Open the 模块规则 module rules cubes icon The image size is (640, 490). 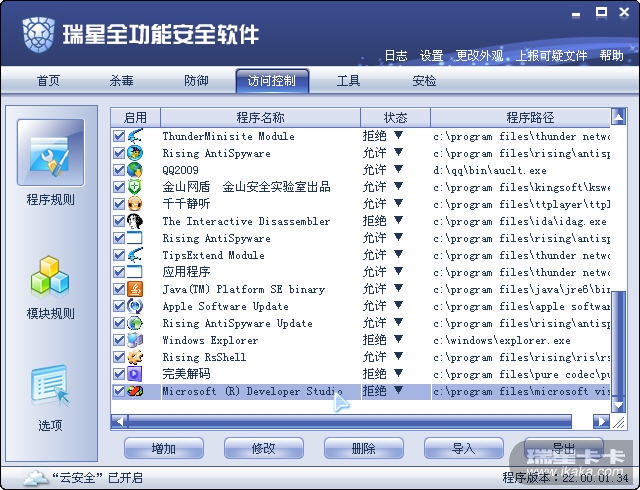pyautogui.click(x=50, y=276)
